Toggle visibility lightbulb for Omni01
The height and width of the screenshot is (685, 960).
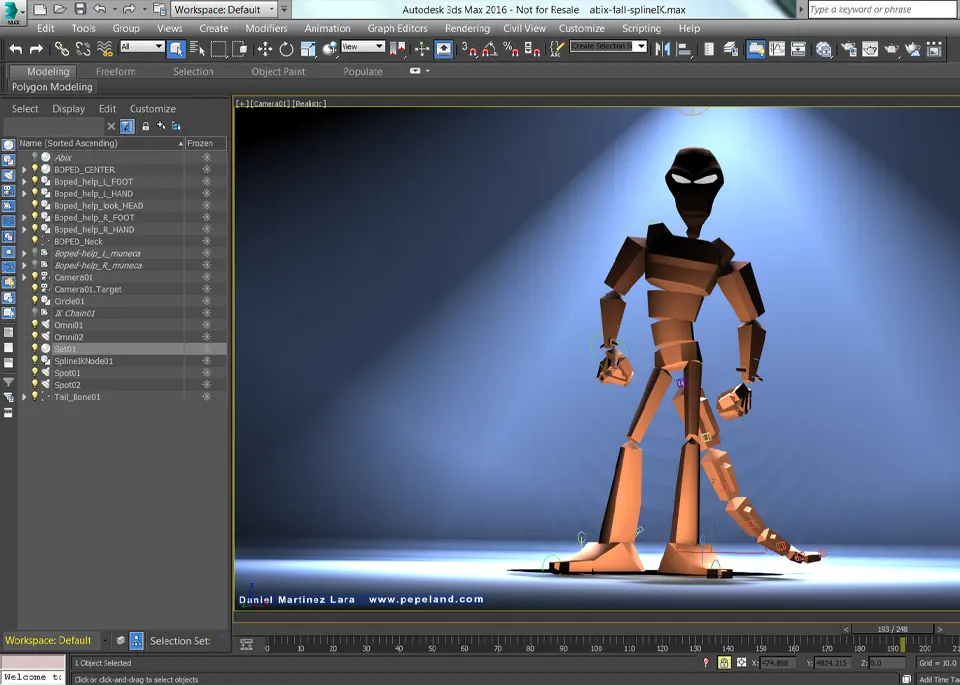(35, 325)
